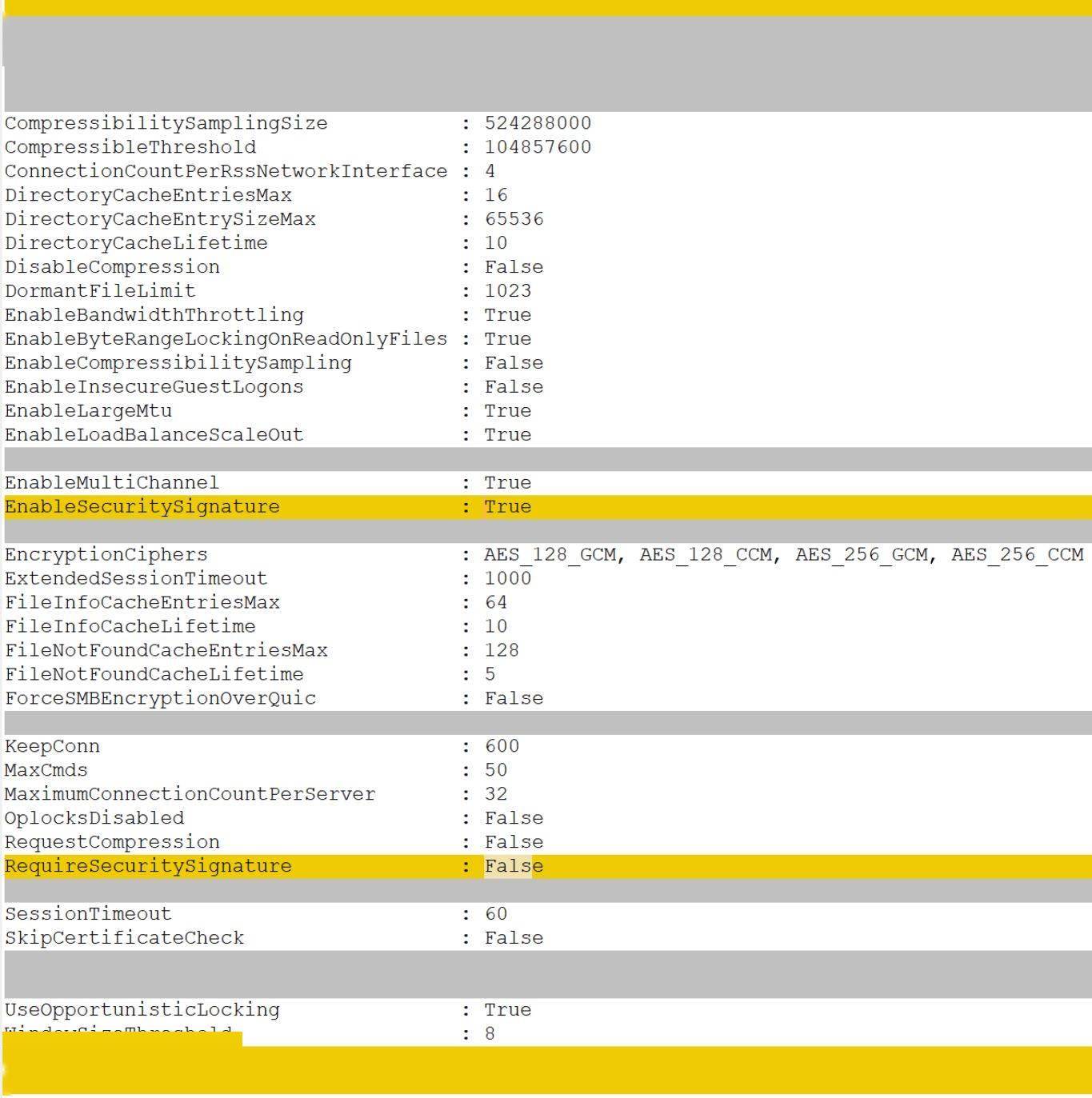
Task: Click the AES_128_GCM cipher value
Action: point(550,555)
